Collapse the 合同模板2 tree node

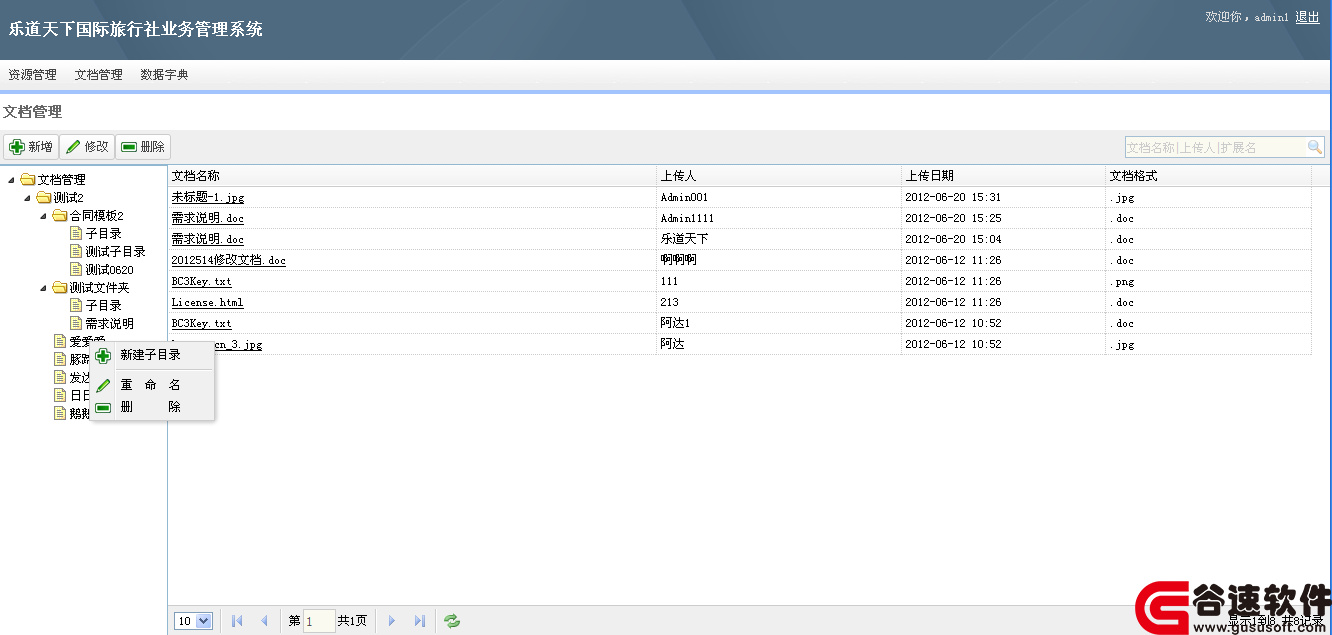point(43,216)
